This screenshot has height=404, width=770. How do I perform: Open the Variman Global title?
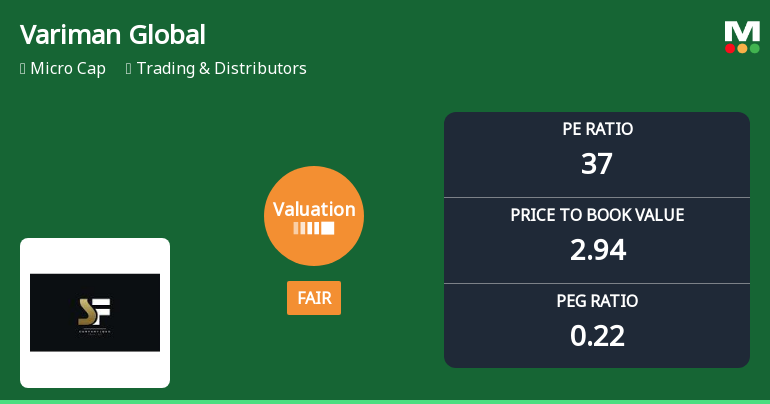tap(112, 35)
